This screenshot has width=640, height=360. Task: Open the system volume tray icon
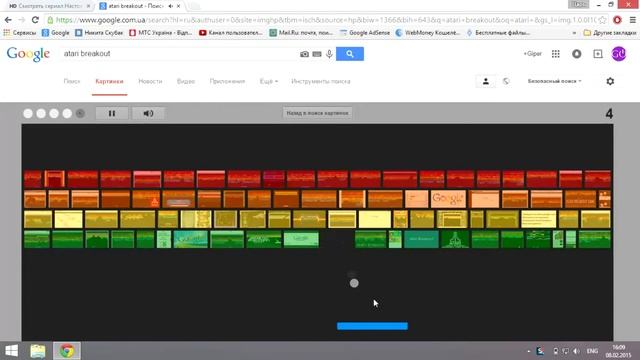coord(576,351)
